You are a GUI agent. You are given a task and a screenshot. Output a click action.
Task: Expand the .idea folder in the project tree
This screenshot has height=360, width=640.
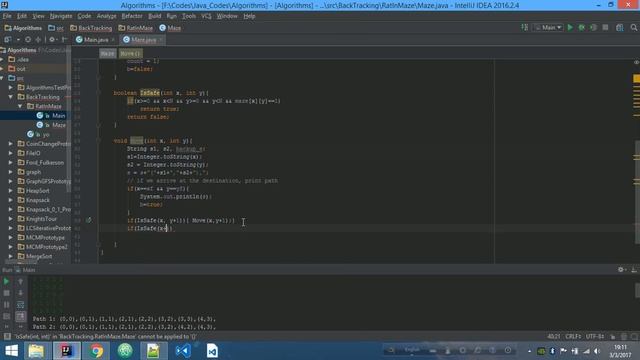pos(3,60)
